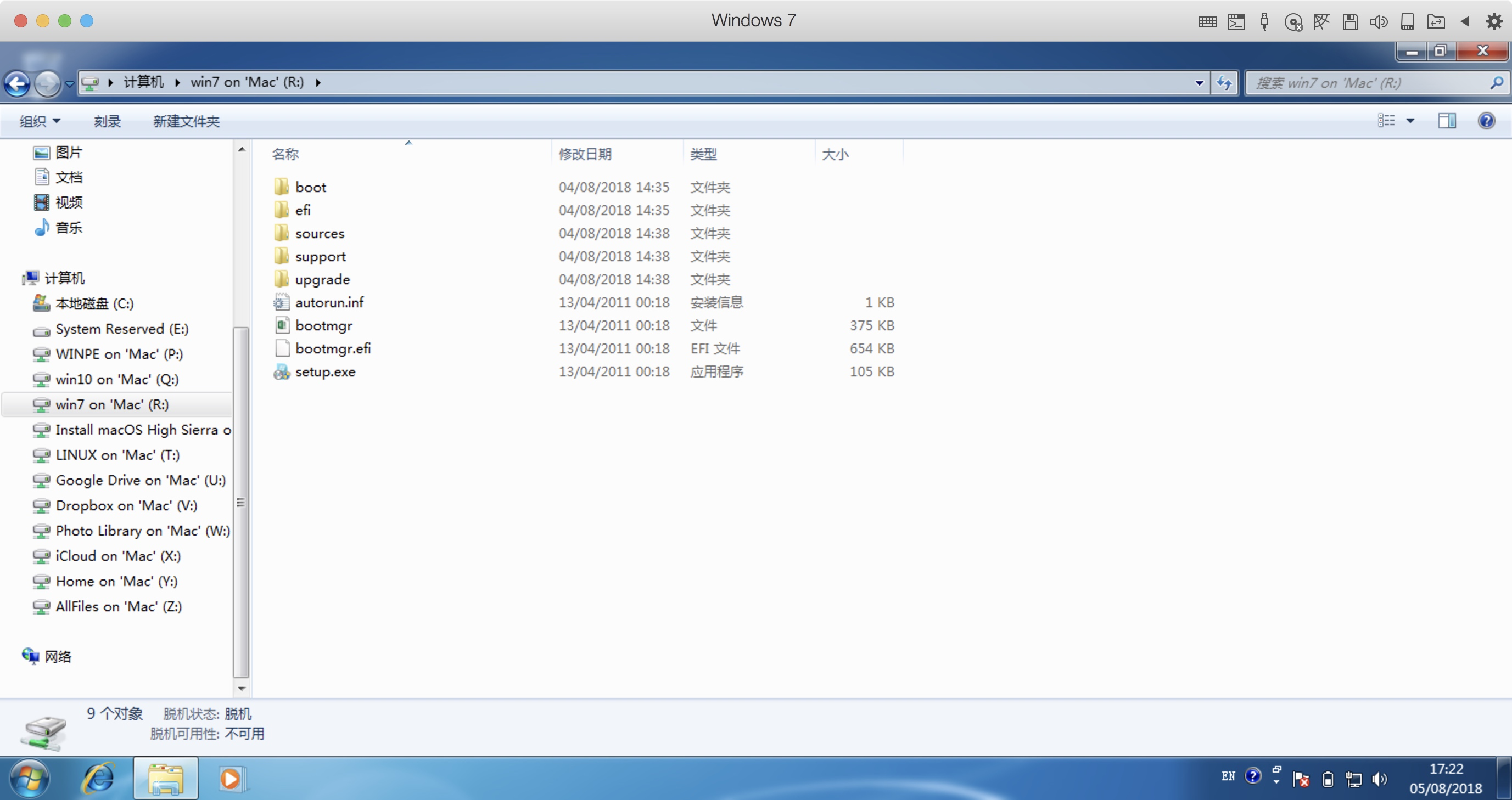This screenshot has height=800, width=1512.
Task: Open the VM settings gear icon
Action: click(x=1494, y=22)
